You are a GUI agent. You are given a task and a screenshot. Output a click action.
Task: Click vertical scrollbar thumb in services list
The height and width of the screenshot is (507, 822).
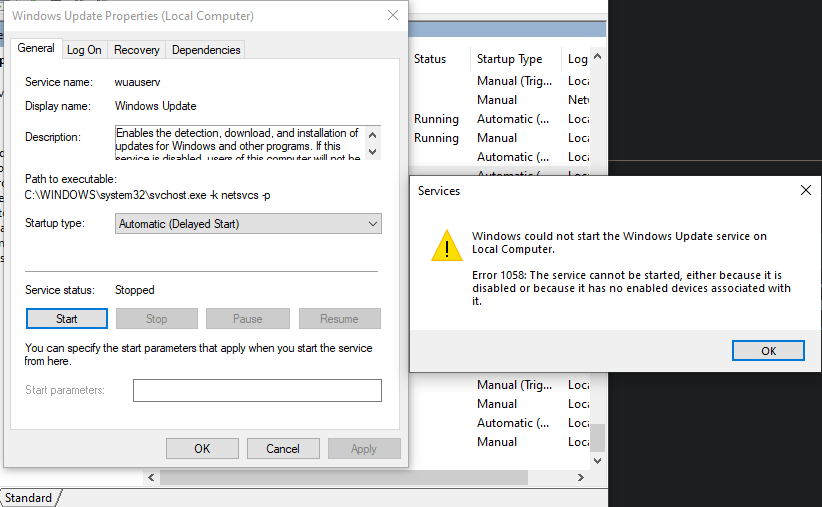click(597, 437)
